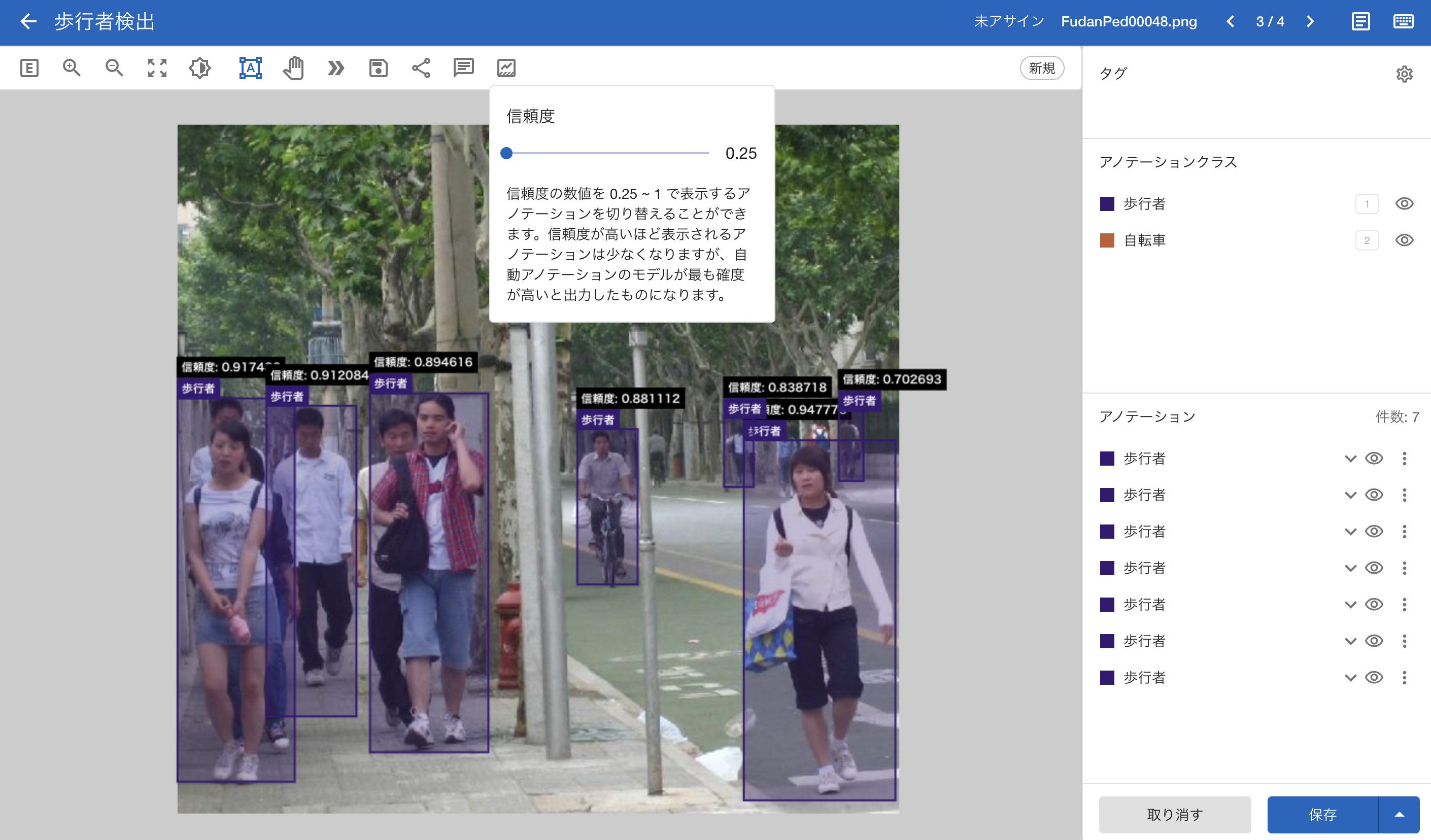Open the brightness adjustment icon

(x=200, y=68)
